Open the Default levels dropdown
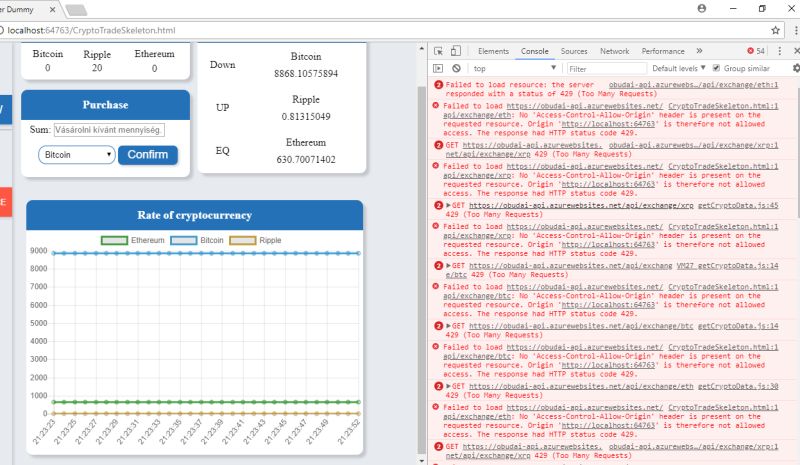The image size is (800, 465). [679, 68]
